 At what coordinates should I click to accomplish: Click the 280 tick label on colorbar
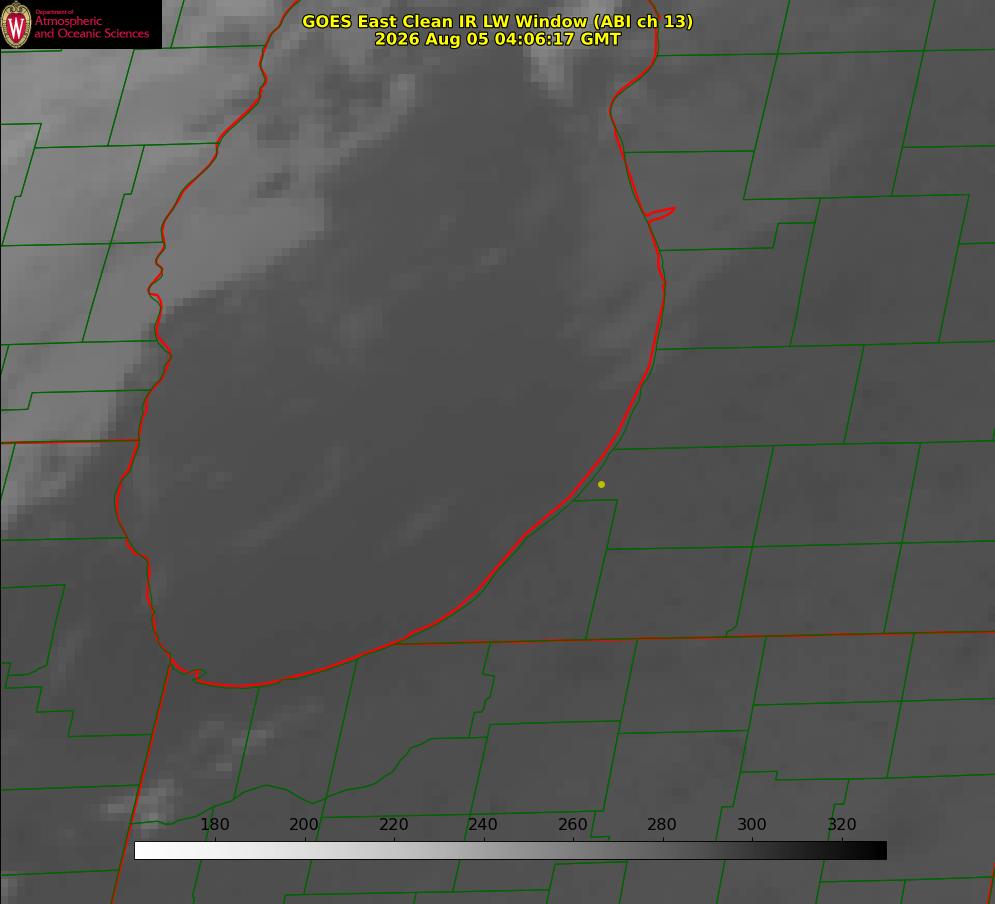coord(662,824)
